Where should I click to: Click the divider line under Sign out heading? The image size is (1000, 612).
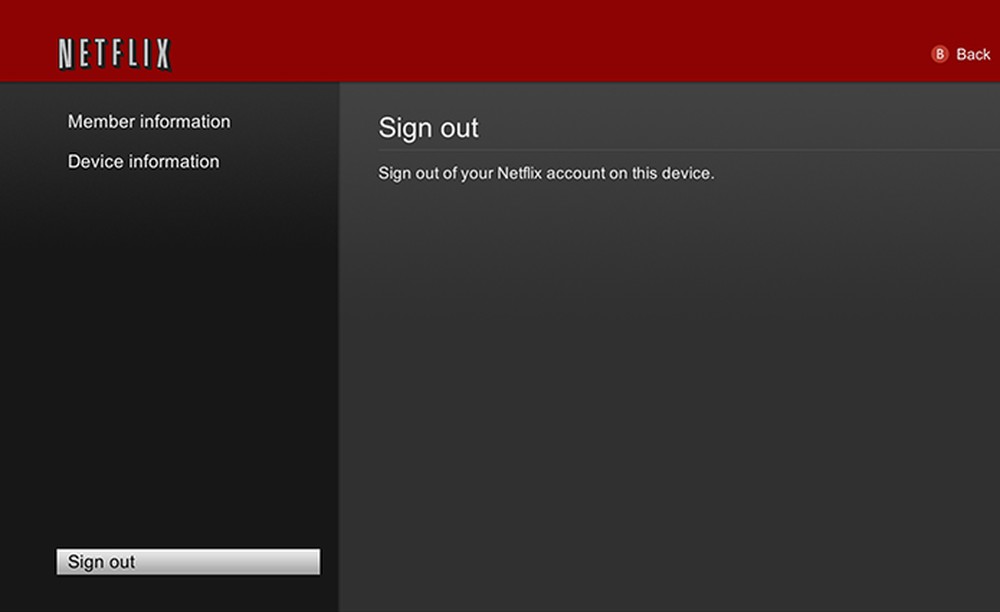click(670, 150)
